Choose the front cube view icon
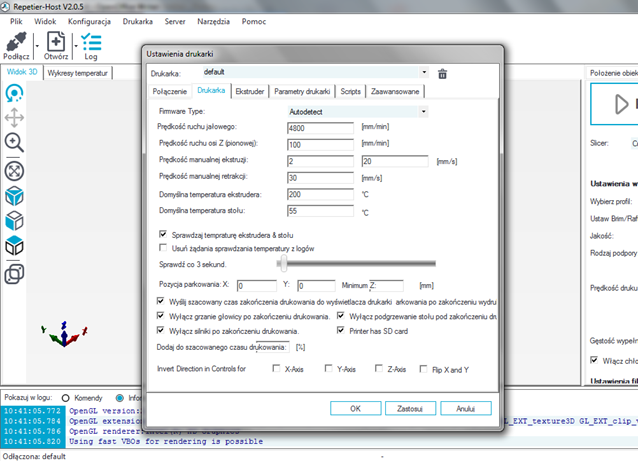This screenshot has width=638, height=461. (14, 221)
